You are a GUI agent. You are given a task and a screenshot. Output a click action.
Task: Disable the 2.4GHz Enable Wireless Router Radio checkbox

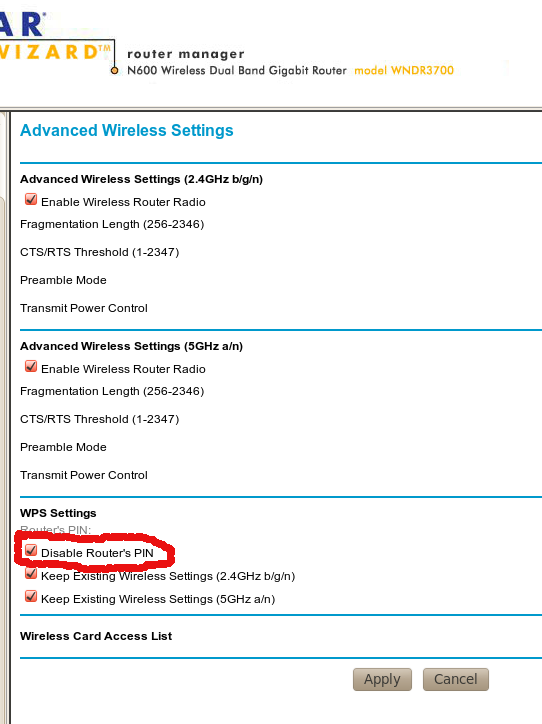click(x=31, y=199)
